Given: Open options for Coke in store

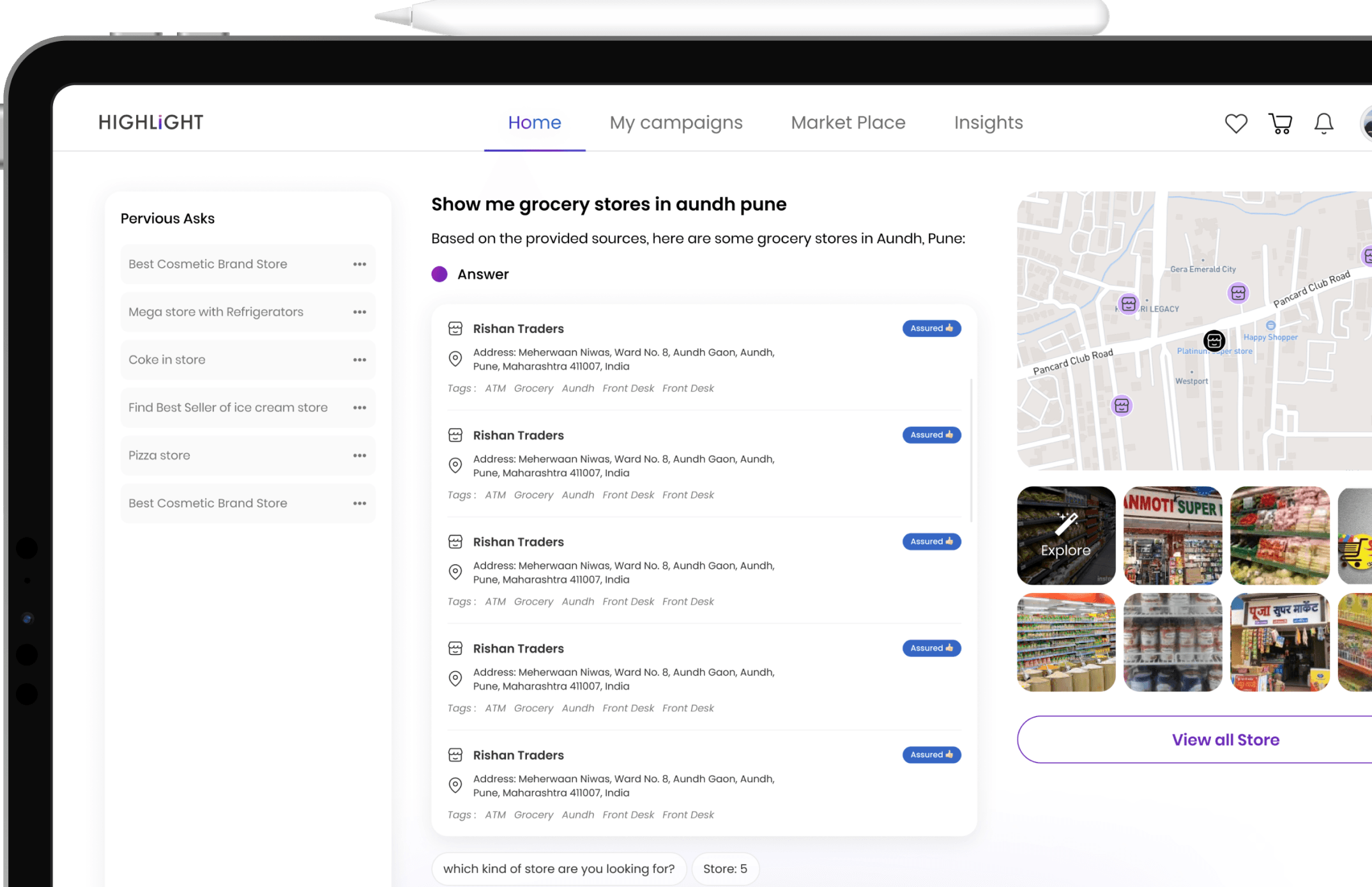Looking at the screenshot, I should coord(360,360).
